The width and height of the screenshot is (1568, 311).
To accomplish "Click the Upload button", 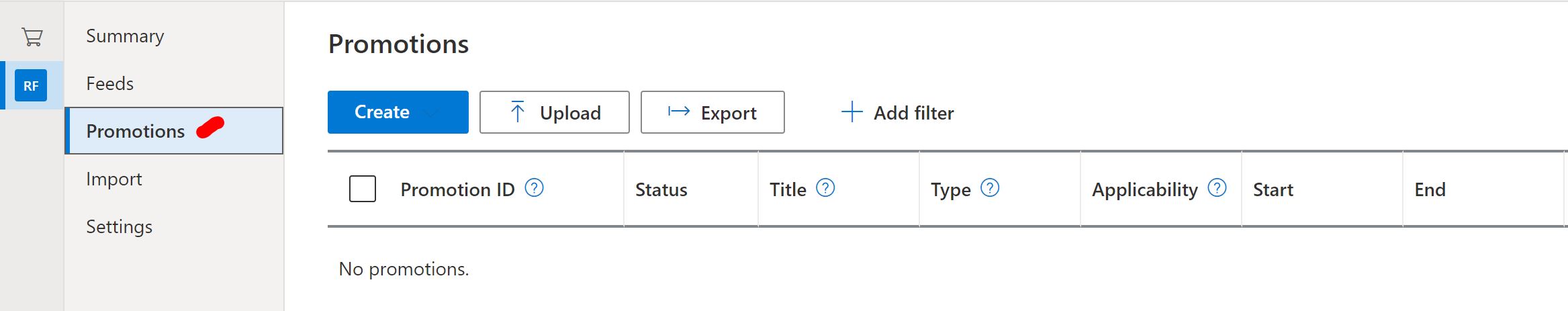I will (x=555, y=112).
